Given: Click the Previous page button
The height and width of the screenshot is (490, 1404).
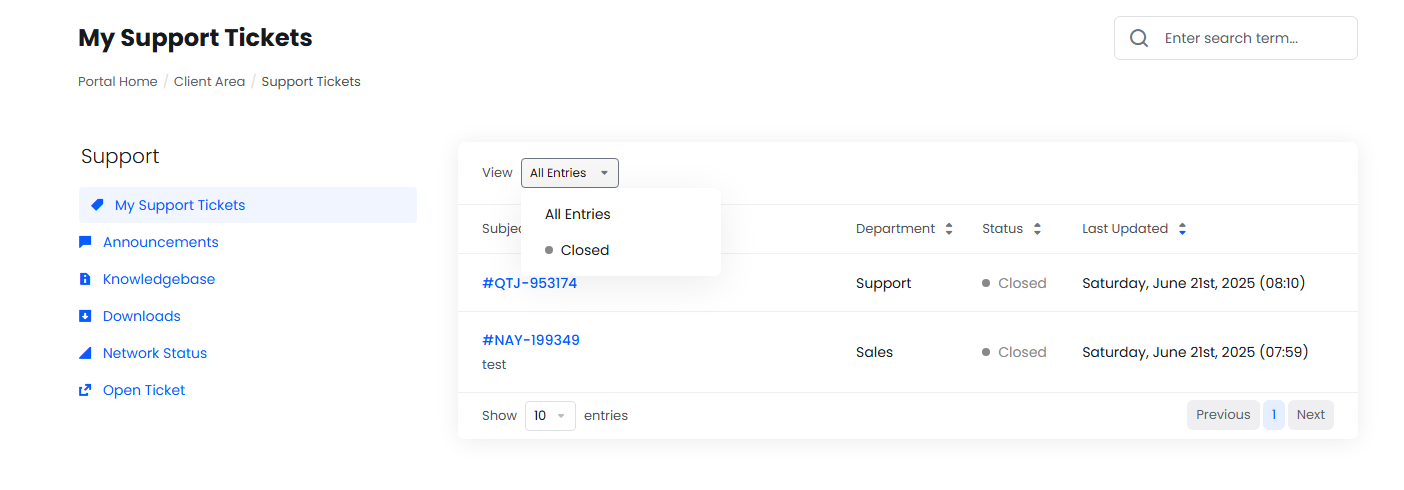Looking at the screenshot, I should coord(1222,415).
